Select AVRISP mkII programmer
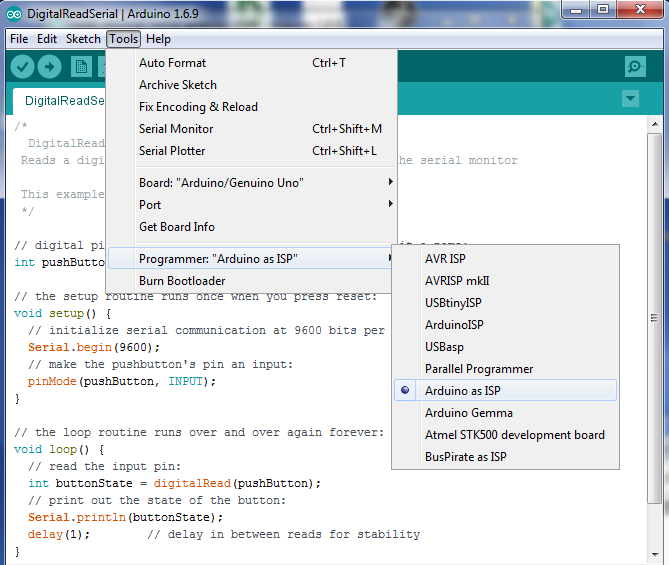Image resolution: width=669 pixels, height=565 pixels. [505, 281]
